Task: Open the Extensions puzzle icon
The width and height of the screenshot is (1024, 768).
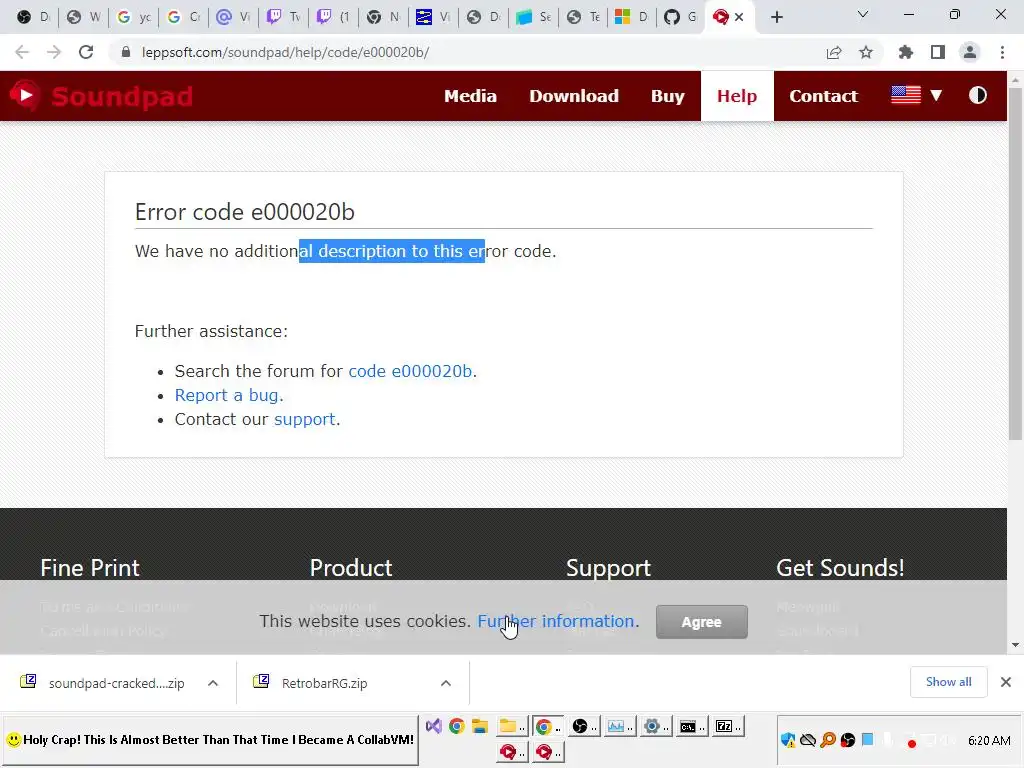Action: tap(905, 52)
